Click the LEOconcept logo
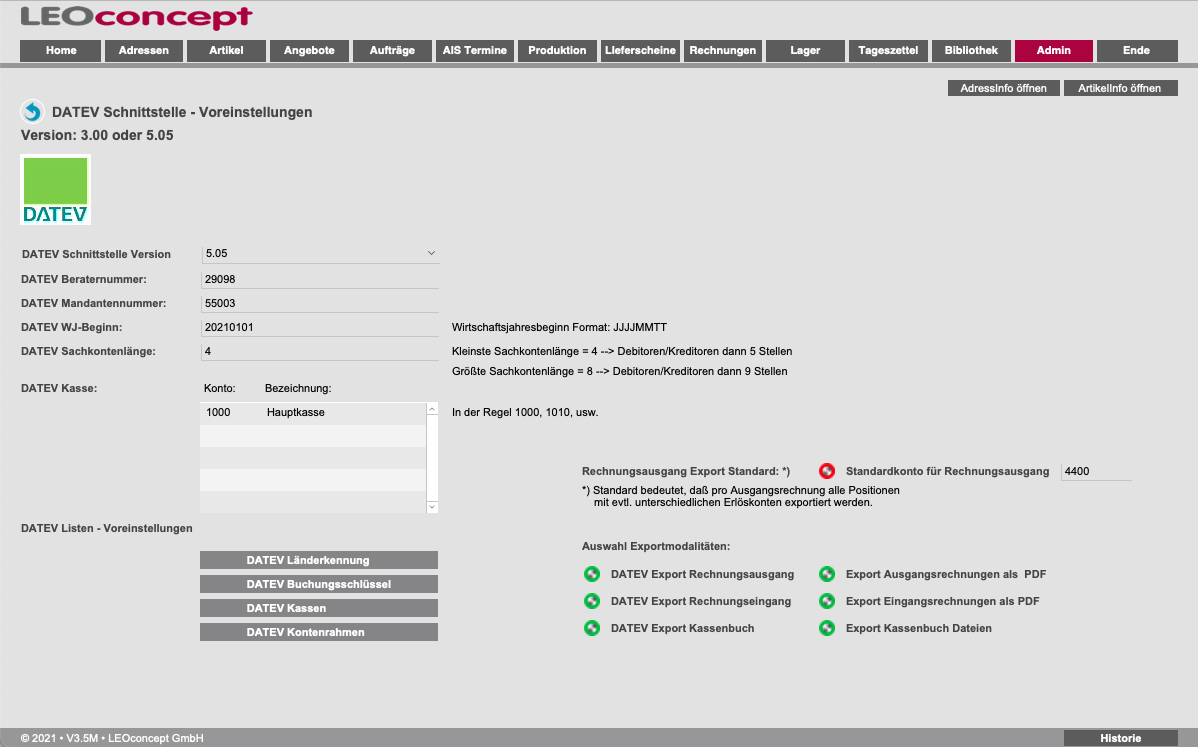 coord(137,17)
